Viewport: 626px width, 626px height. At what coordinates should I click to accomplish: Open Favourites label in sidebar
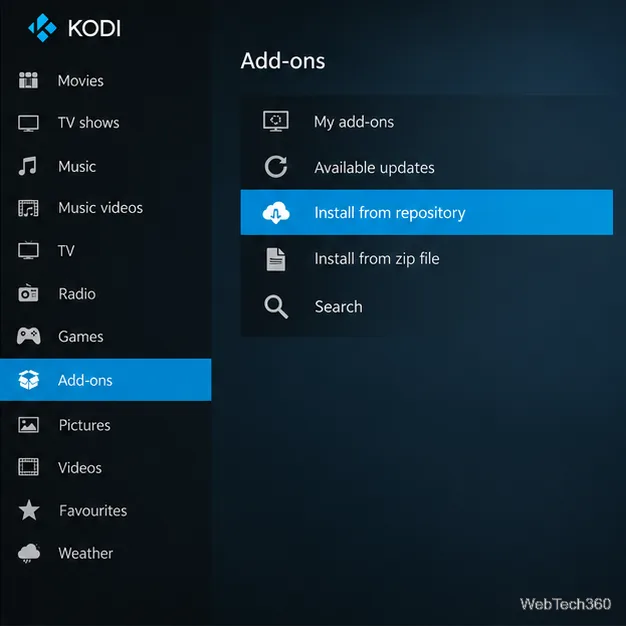(93, 511)
